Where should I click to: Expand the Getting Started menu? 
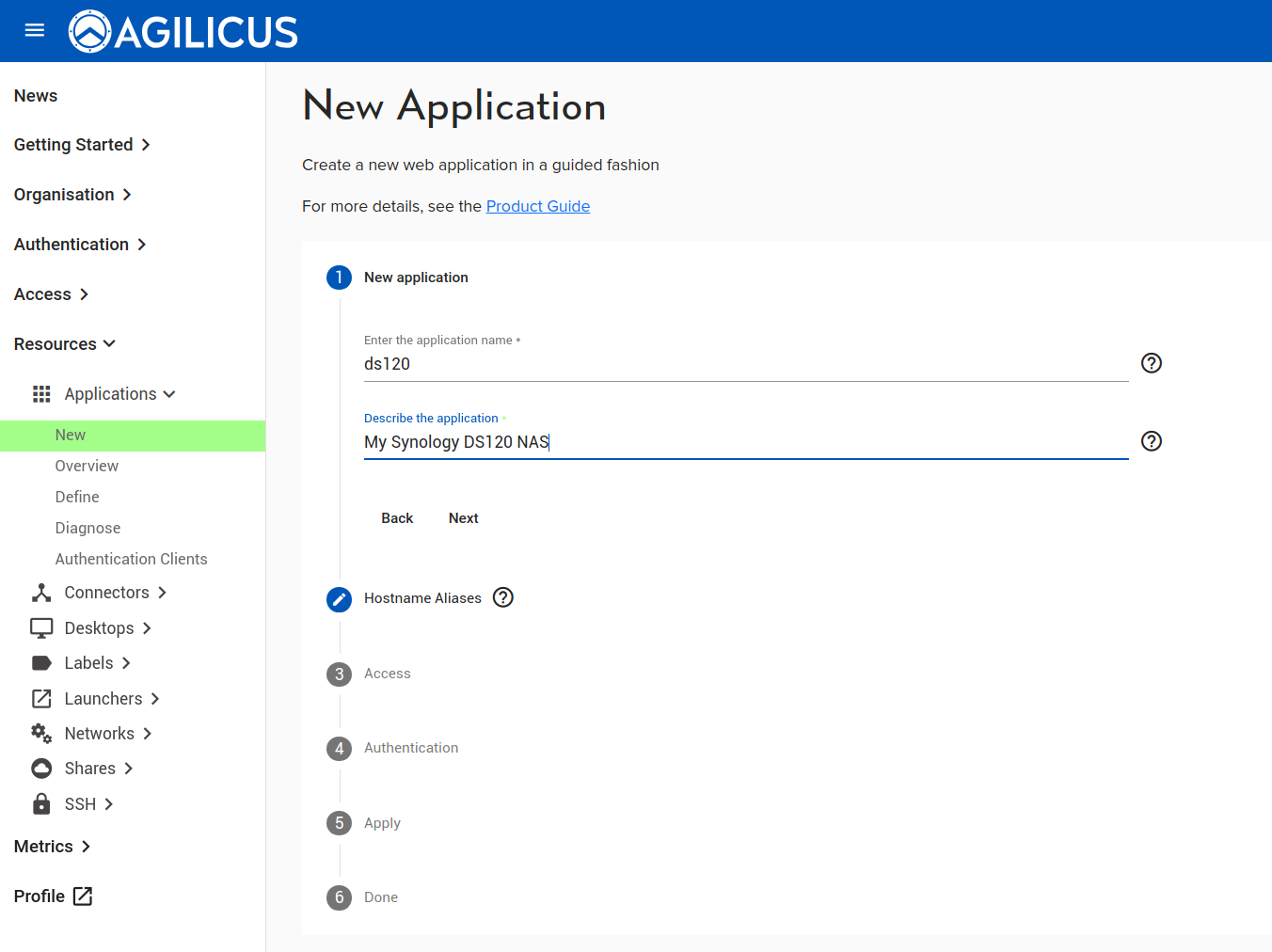tap(82, 145)
